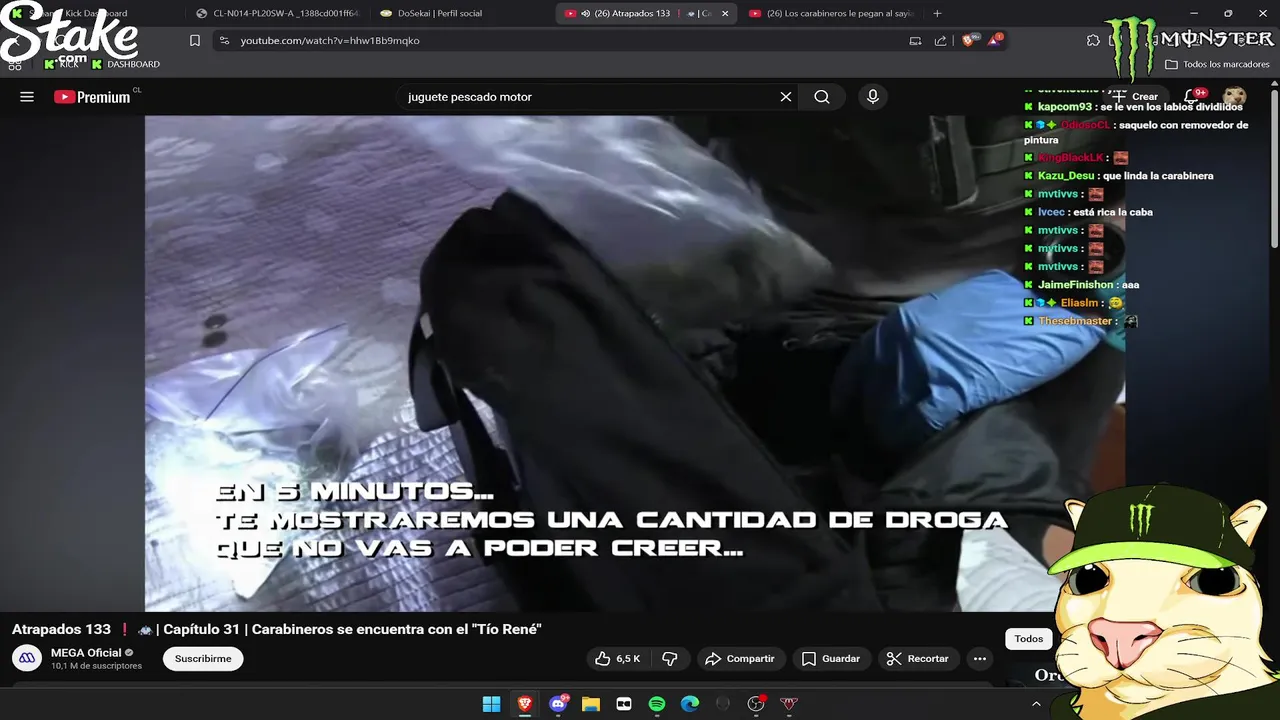Open MEGA Oficial channel link

click(86, 653)
